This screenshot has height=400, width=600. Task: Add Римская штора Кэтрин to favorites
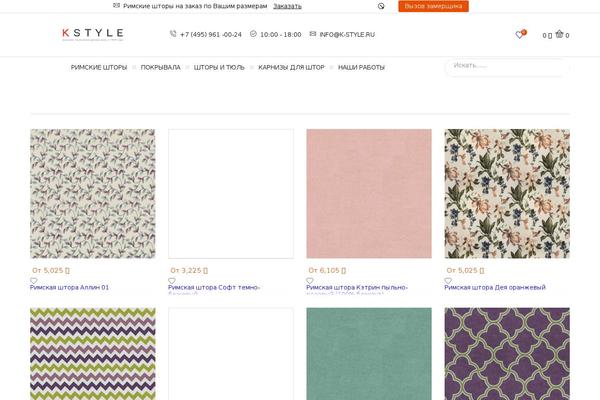click(310, 281)
